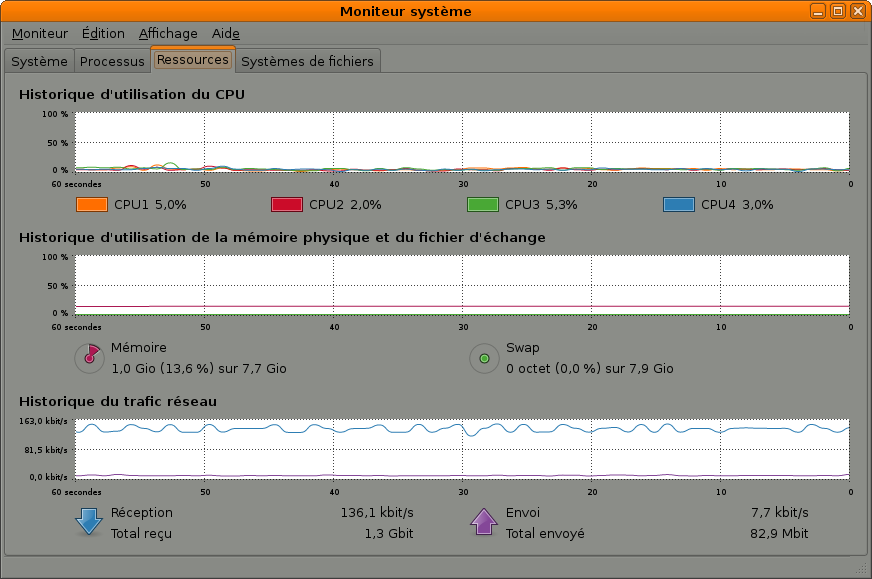
Task: Click '0 octet (0,0 %) sur 7,9 Gio'
Action: point(589,369)
